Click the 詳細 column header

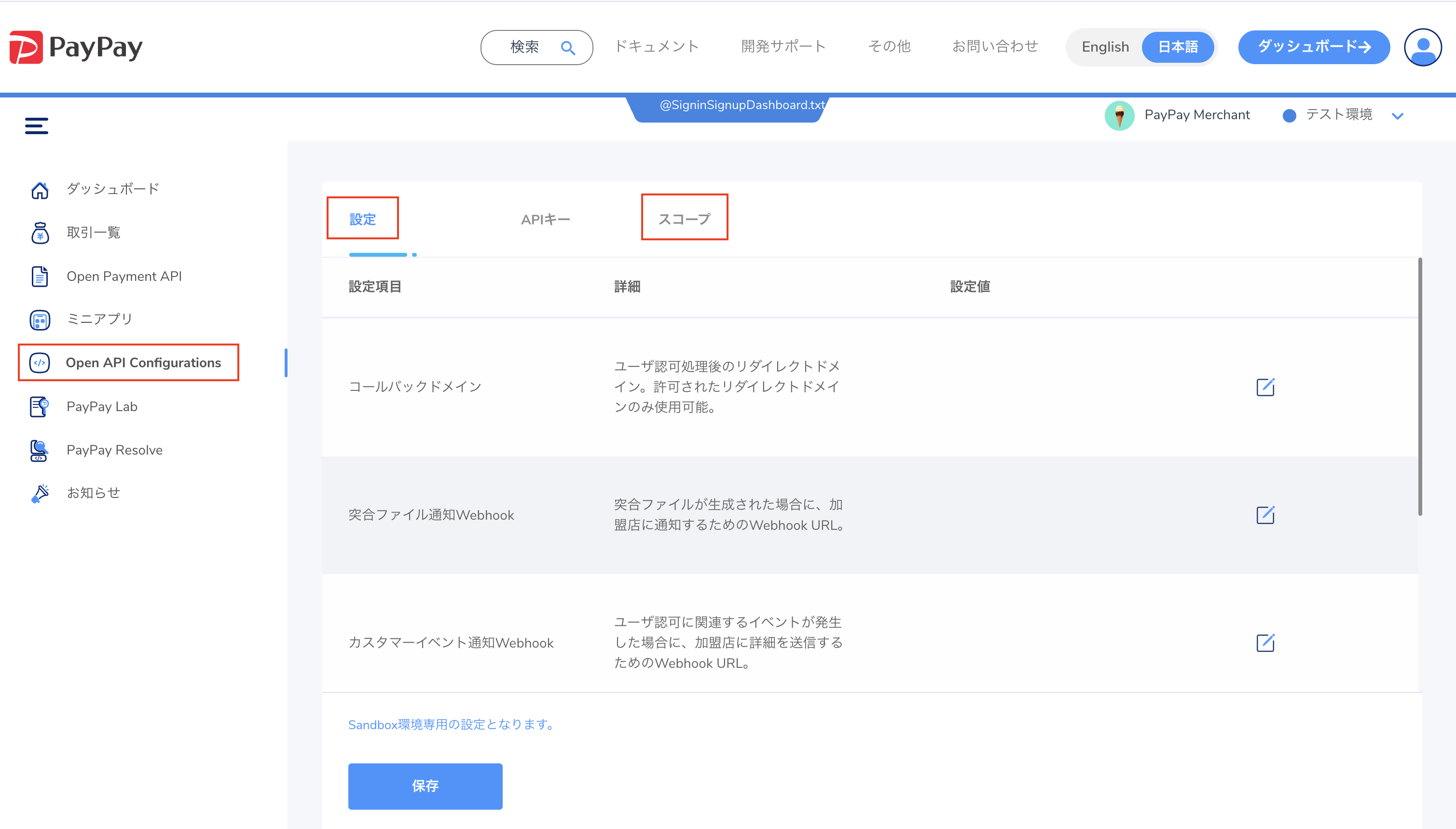click(x=627, y=287)
